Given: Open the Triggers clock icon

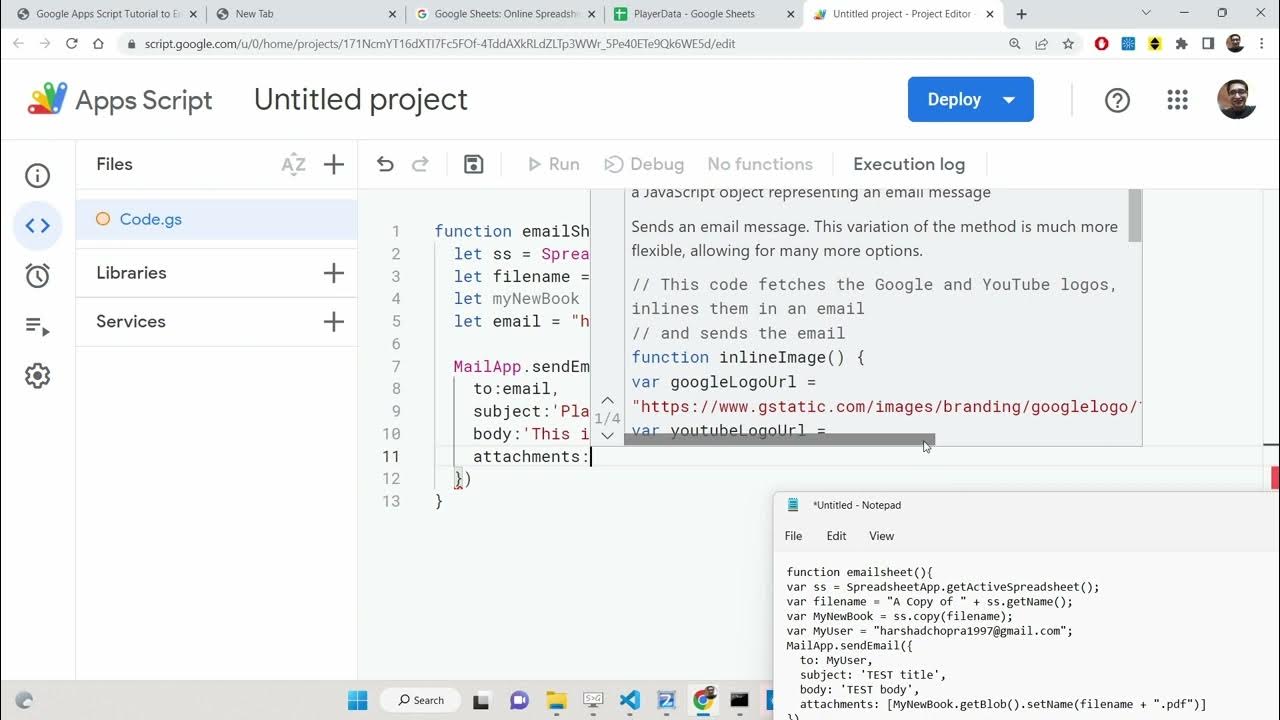Looking at the screenshot, I should pos(37,276).
